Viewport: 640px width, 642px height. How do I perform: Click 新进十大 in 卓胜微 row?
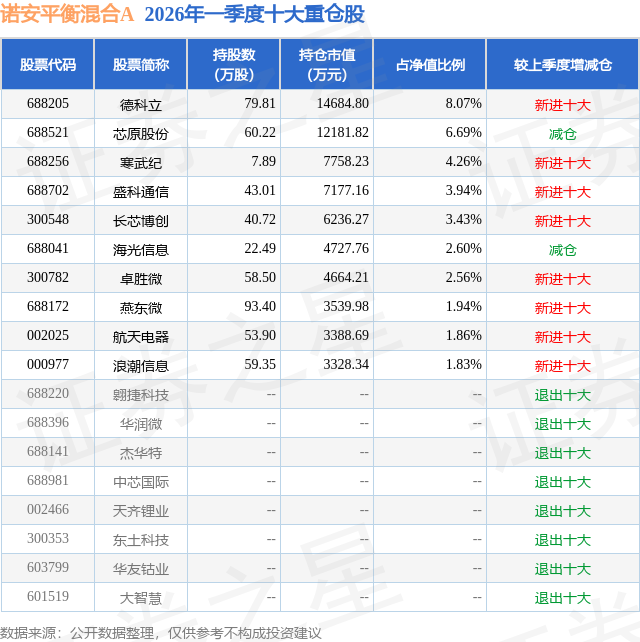coord(563,279)
